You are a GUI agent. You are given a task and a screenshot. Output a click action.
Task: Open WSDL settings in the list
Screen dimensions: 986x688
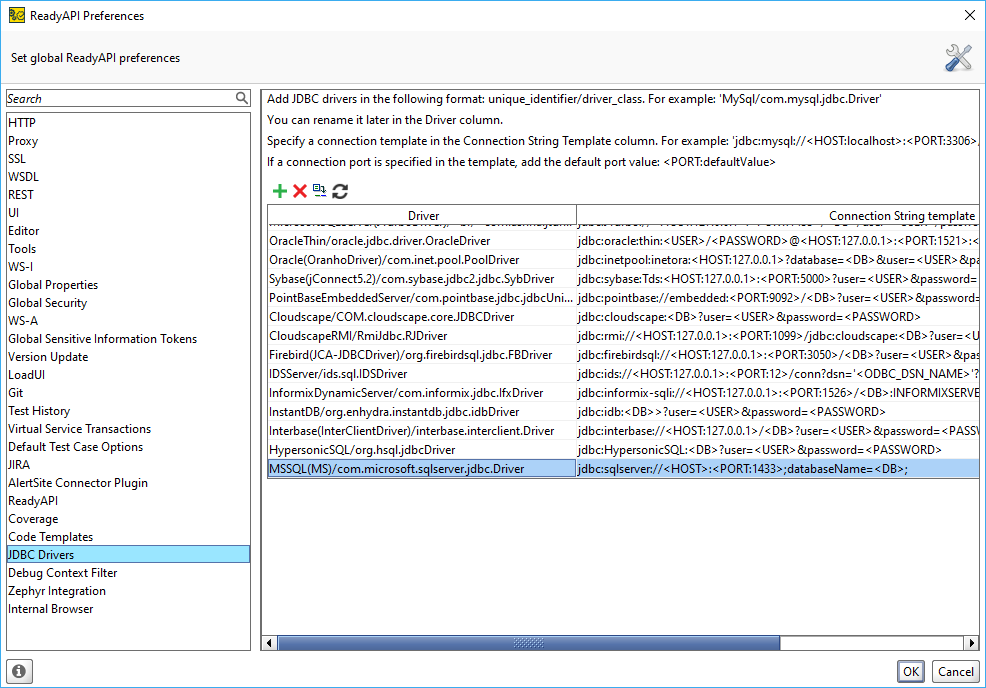(128, 177)
